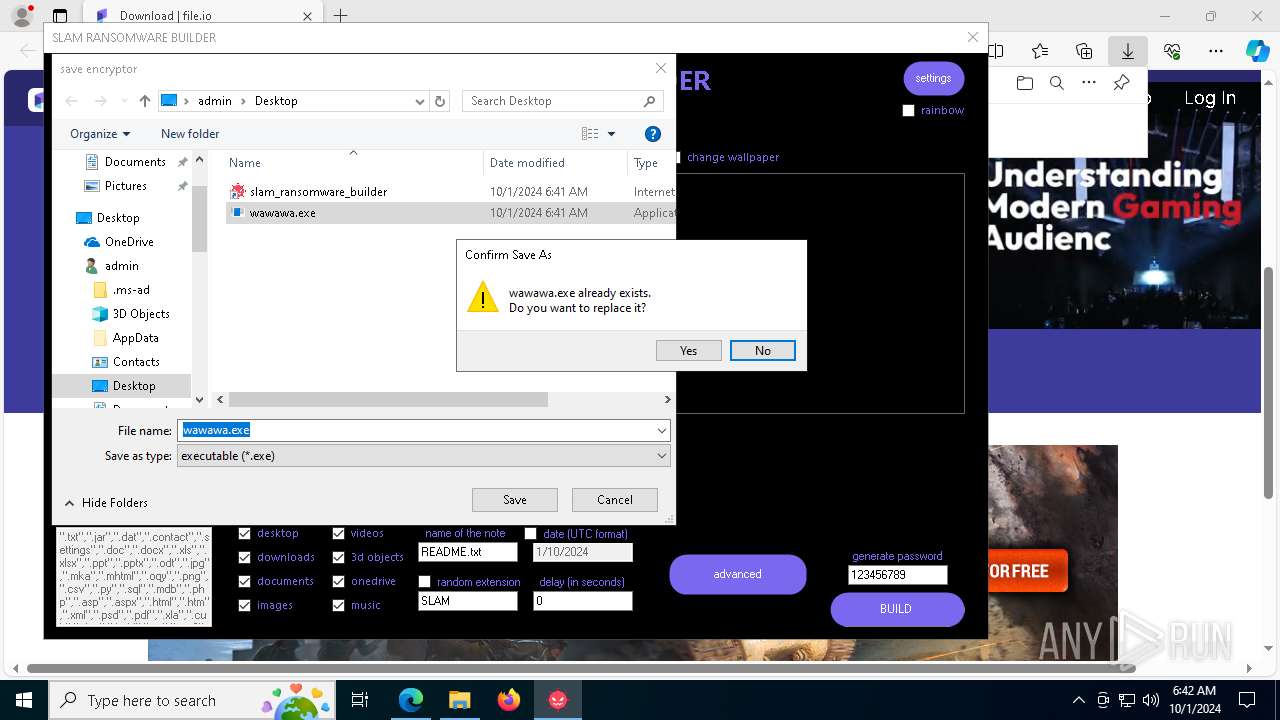
Task: Uncheck the videos folder checkbox
Action: click(x=338, y=534)
